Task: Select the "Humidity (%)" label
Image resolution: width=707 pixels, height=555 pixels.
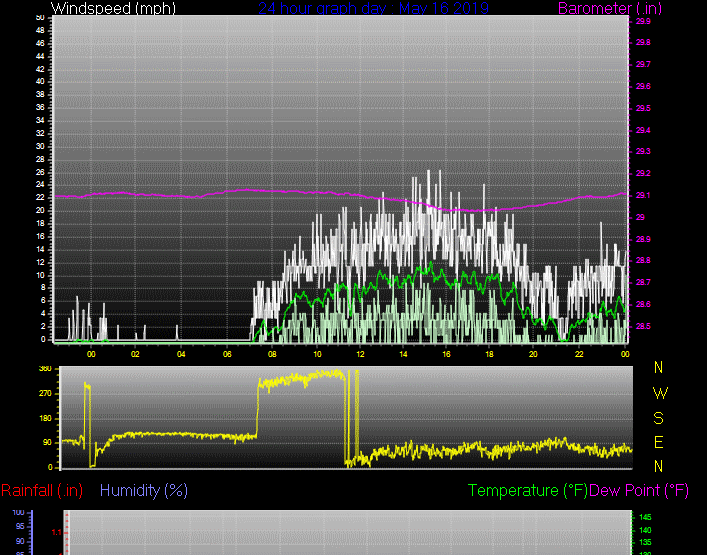Action: click(x=144, y=491)
